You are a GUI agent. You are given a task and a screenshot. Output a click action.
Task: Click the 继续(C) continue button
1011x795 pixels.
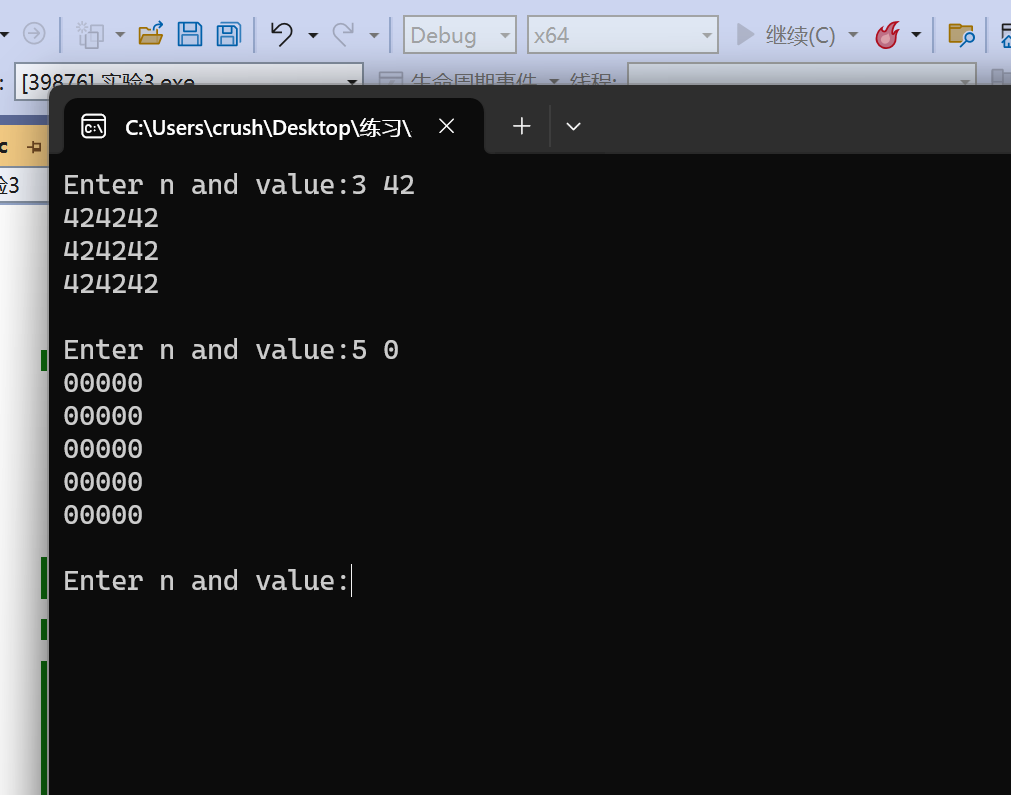point(785,35)
